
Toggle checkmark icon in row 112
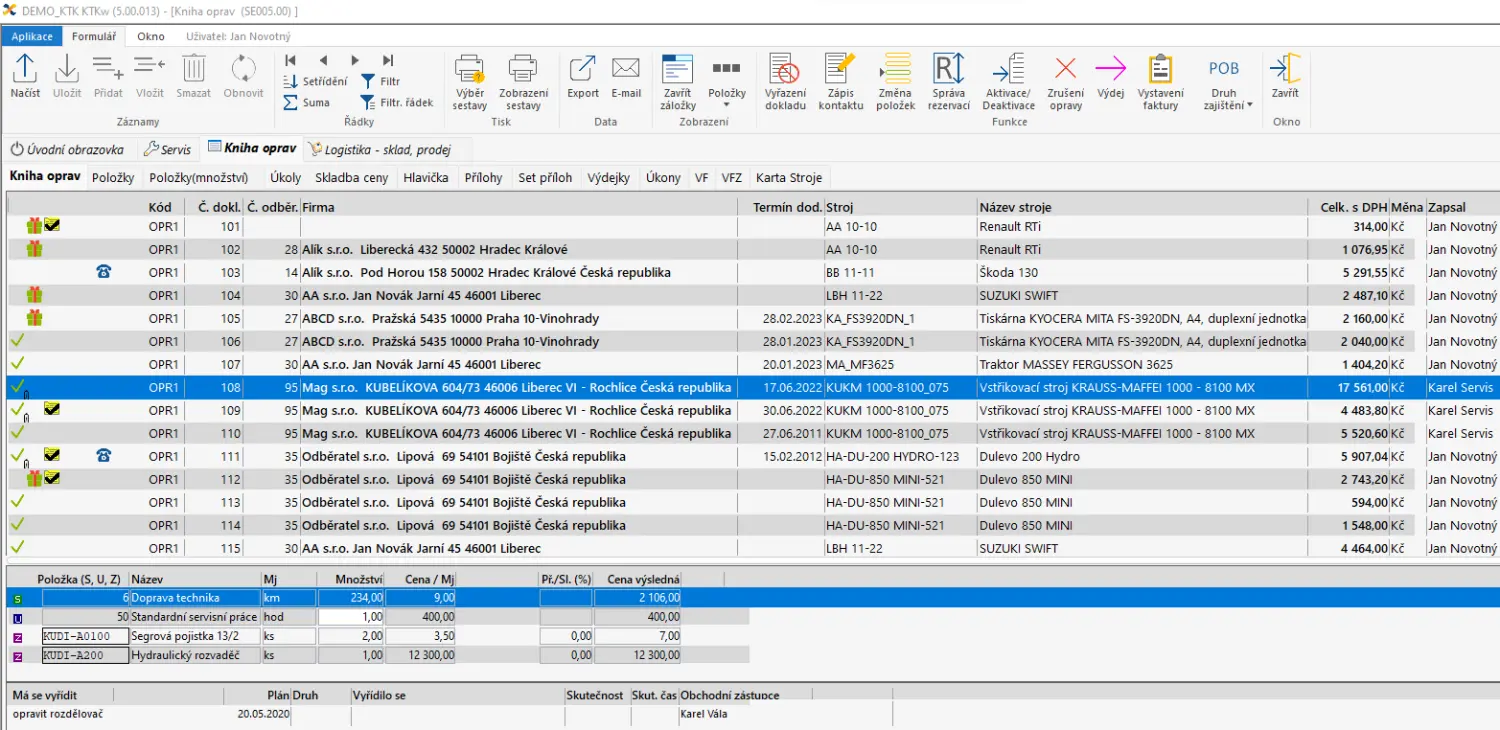pyautogui.click(x=52, y=479)
